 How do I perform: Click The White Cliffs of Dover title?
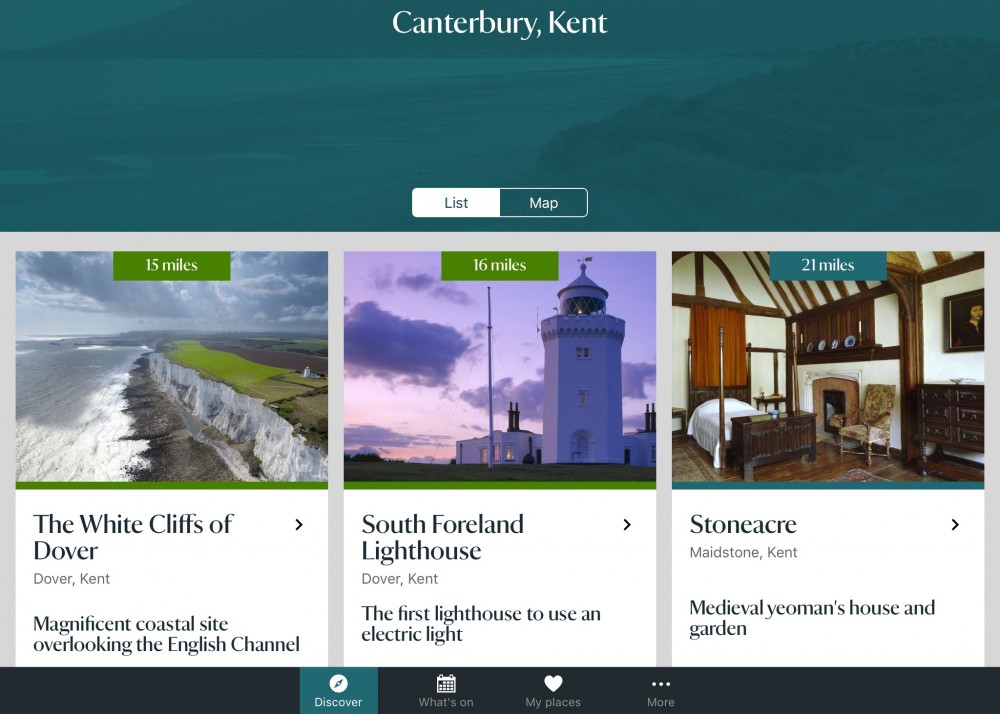point(133,537)
